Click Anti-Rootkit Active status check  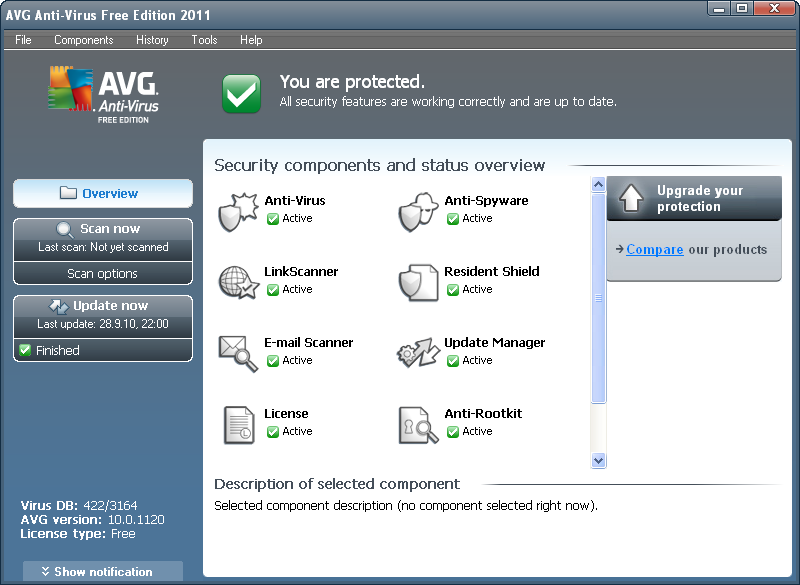click(x=453, y=431)
